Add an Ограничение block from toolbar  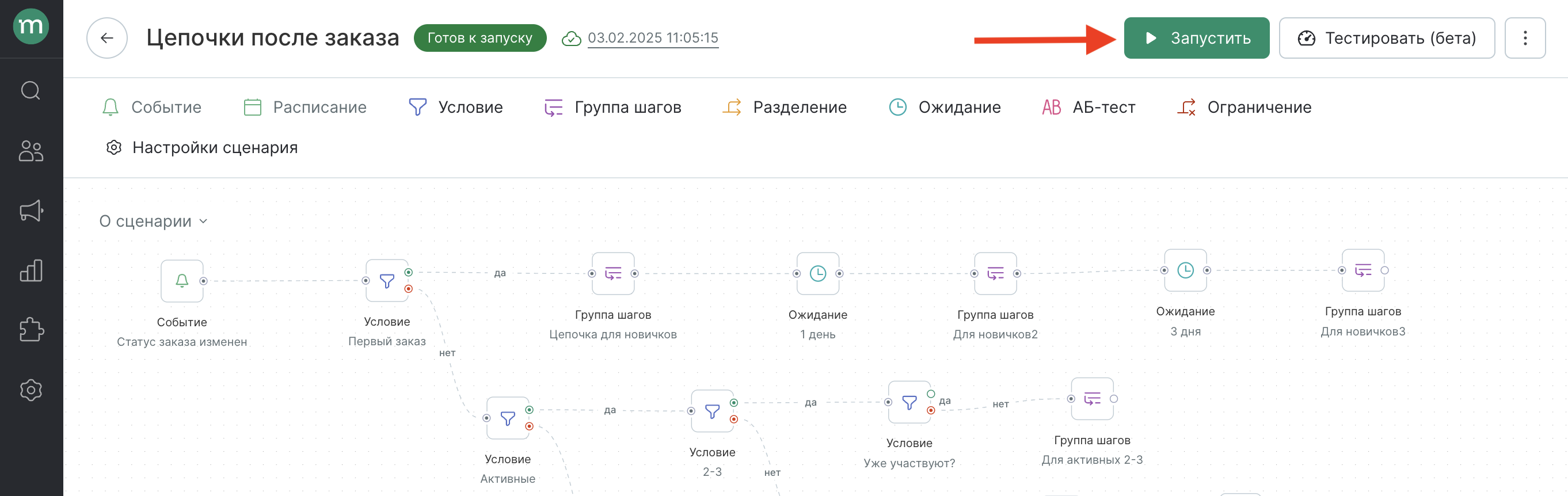1243,107
